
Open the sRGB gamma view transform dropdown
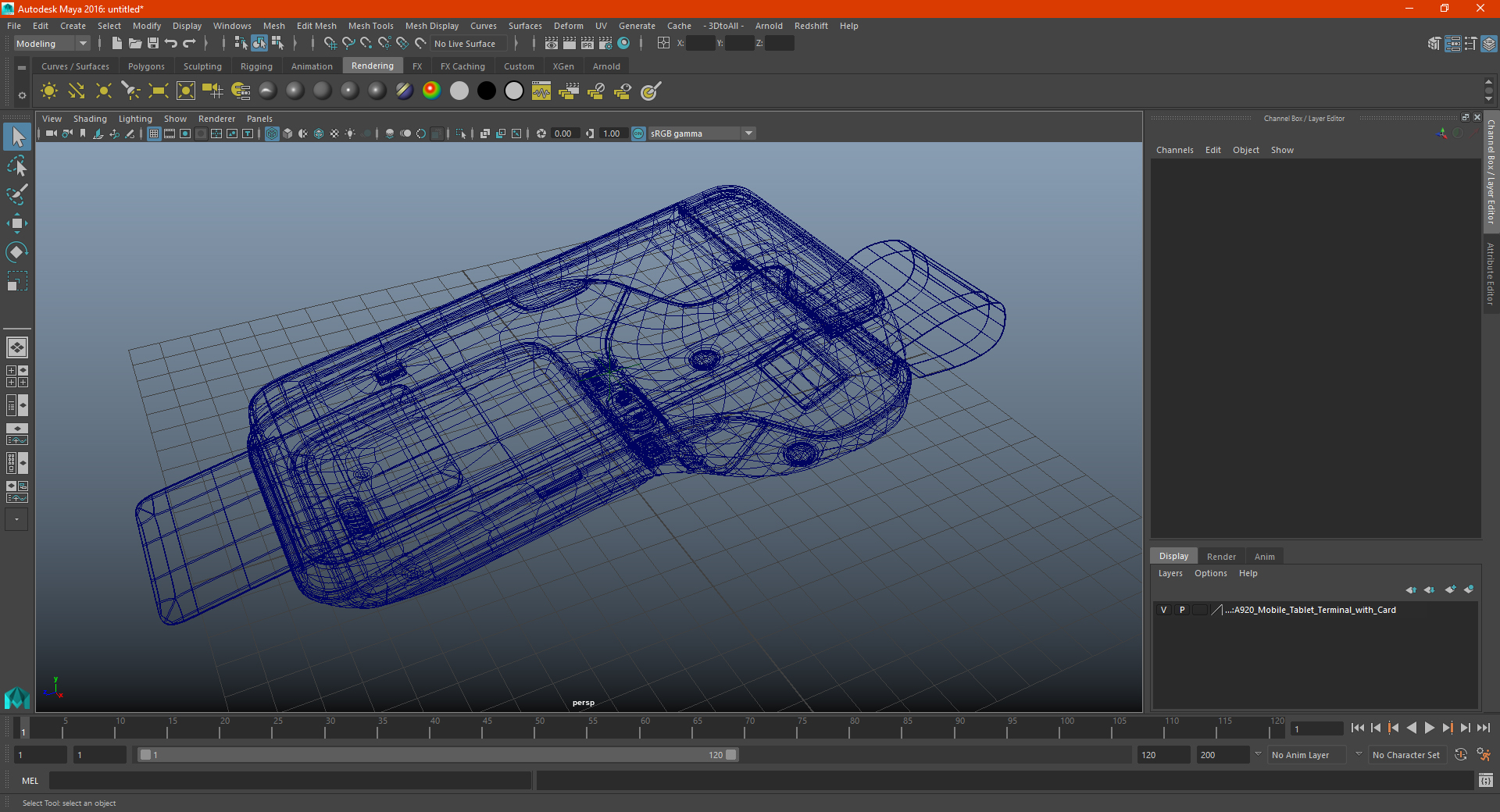click(x=702, y=134)
